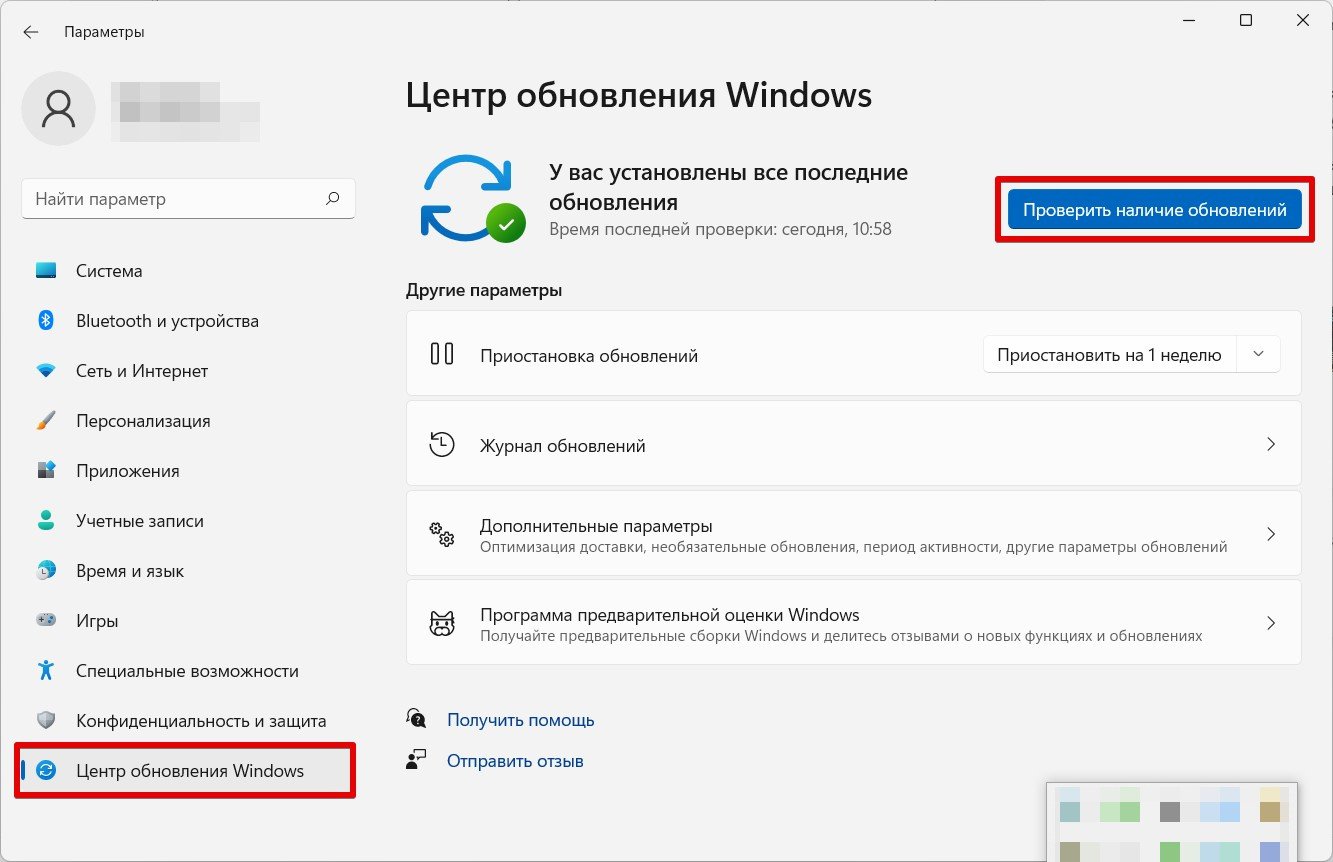1333x862 pixels.
Task: Click У вас установлены все последние обновления text
Action: [729, 187]
